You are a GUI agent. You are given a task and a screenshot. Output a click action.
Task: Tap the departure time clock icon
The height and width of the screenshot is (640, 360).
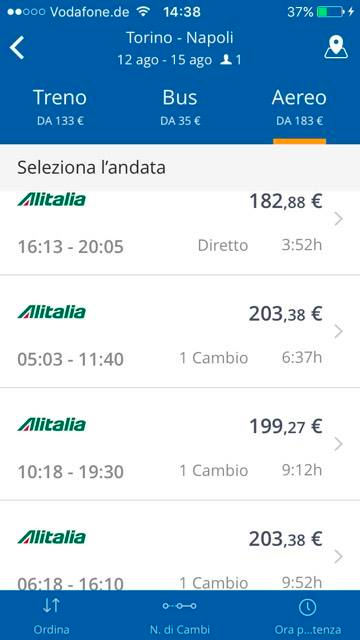[308, 607]
